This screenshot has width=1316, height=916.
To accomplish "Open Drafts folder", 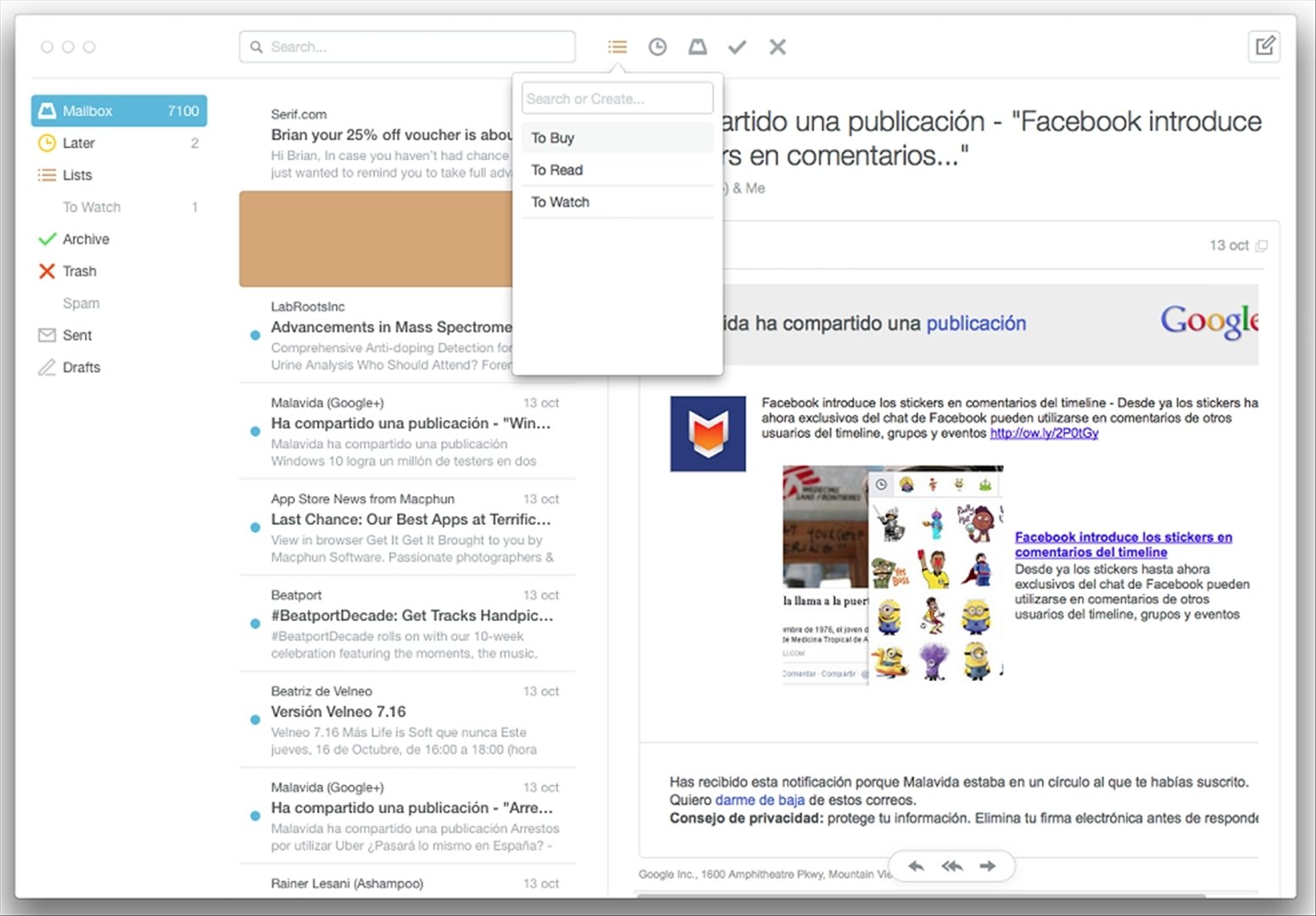I will click(119, 367).
